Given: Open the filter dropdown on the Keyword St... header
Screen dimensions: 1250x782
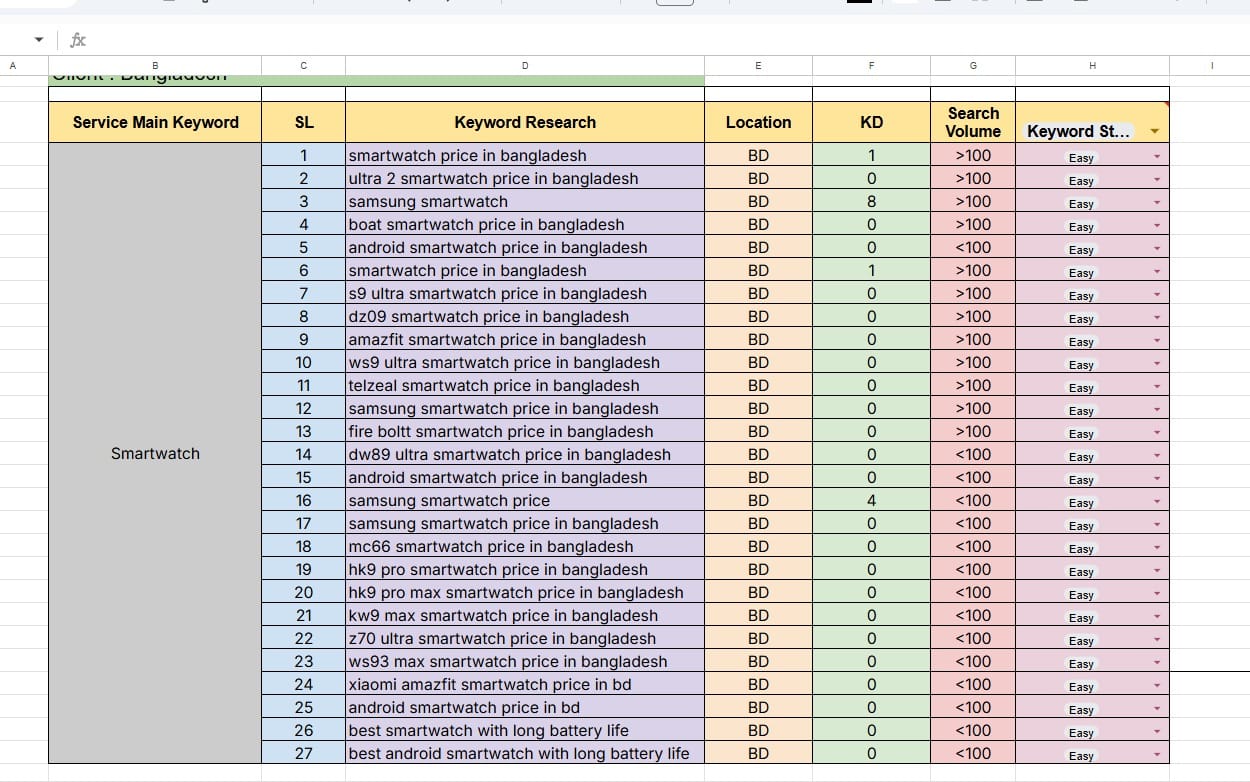Looking at the screenshot, I should 1155,131.
